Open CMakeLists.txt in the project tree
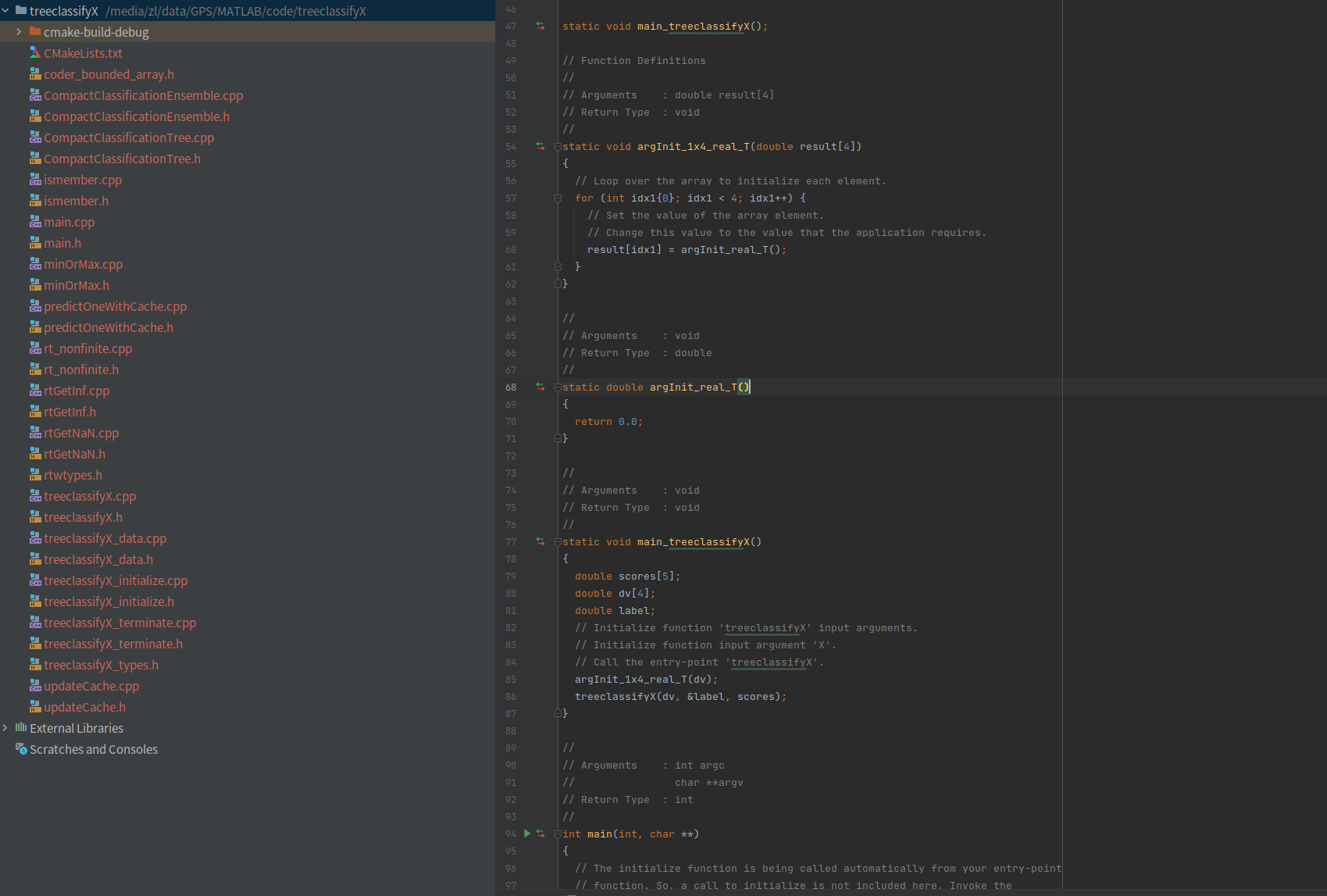 coord(83,53)
